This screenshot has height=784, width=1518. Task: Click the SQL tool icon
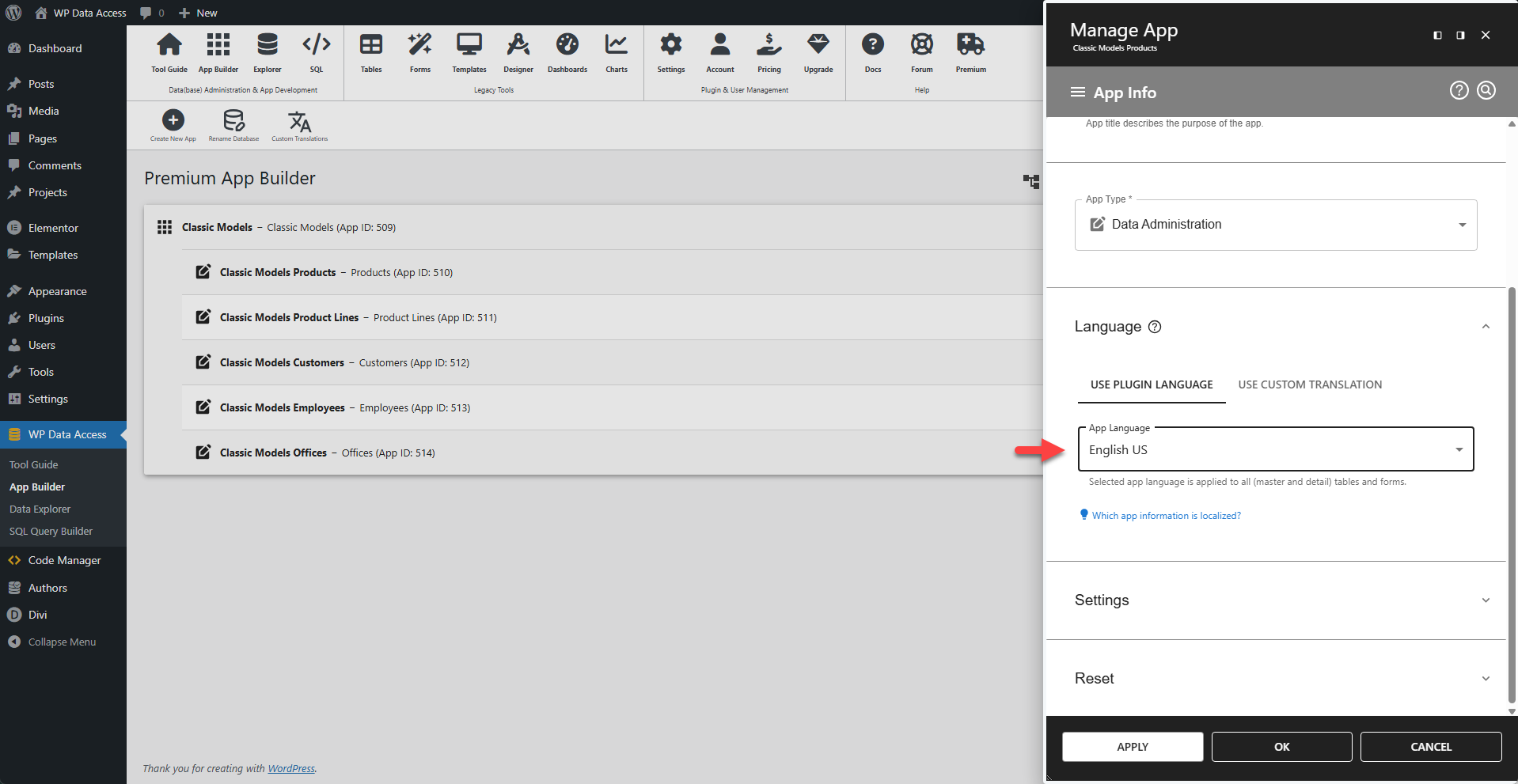[x=316, y=51]
